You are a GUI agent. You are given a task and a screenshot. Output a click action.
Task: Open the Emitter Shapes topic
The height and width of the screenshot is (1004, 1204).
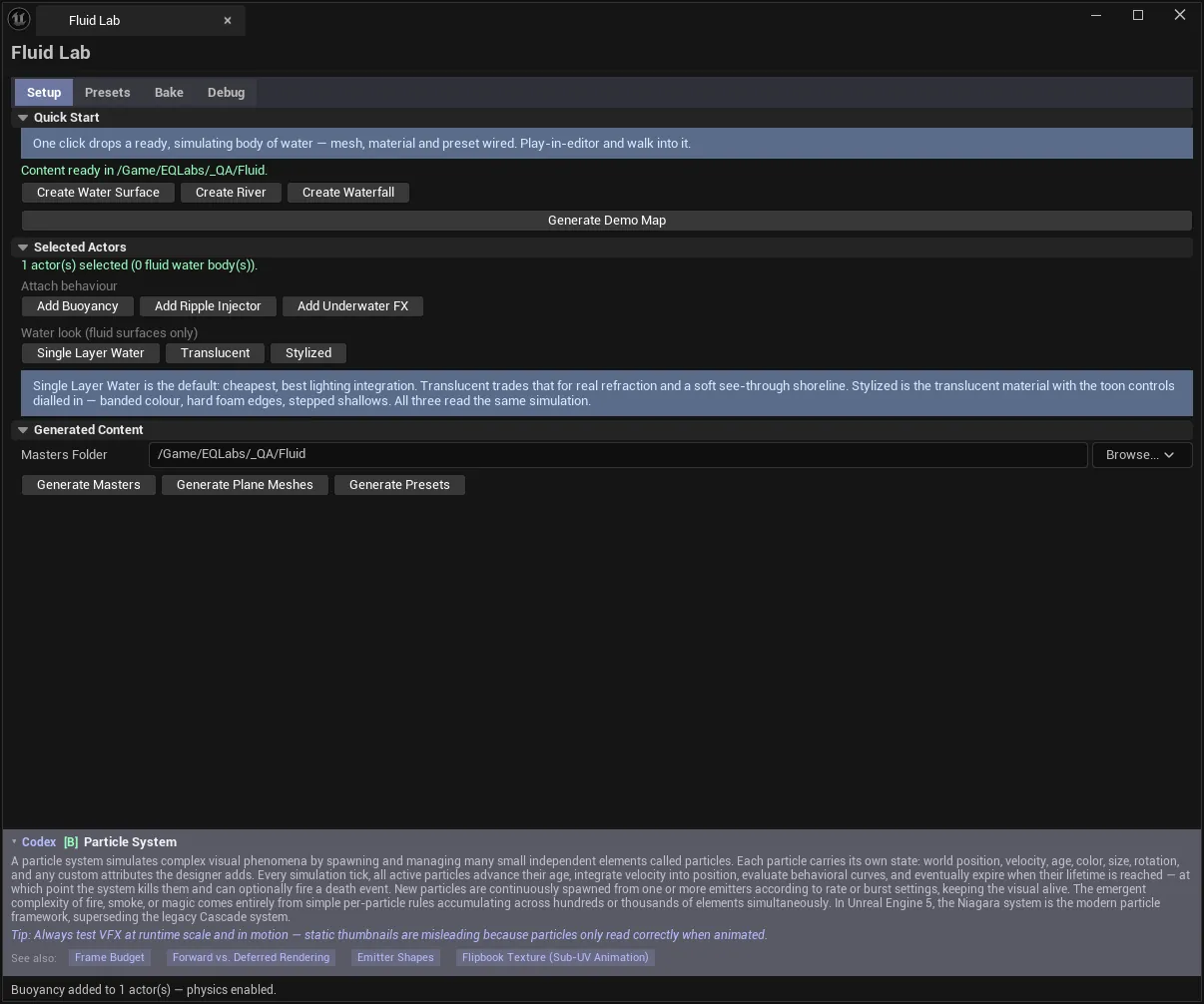click(x=395, y=957)
